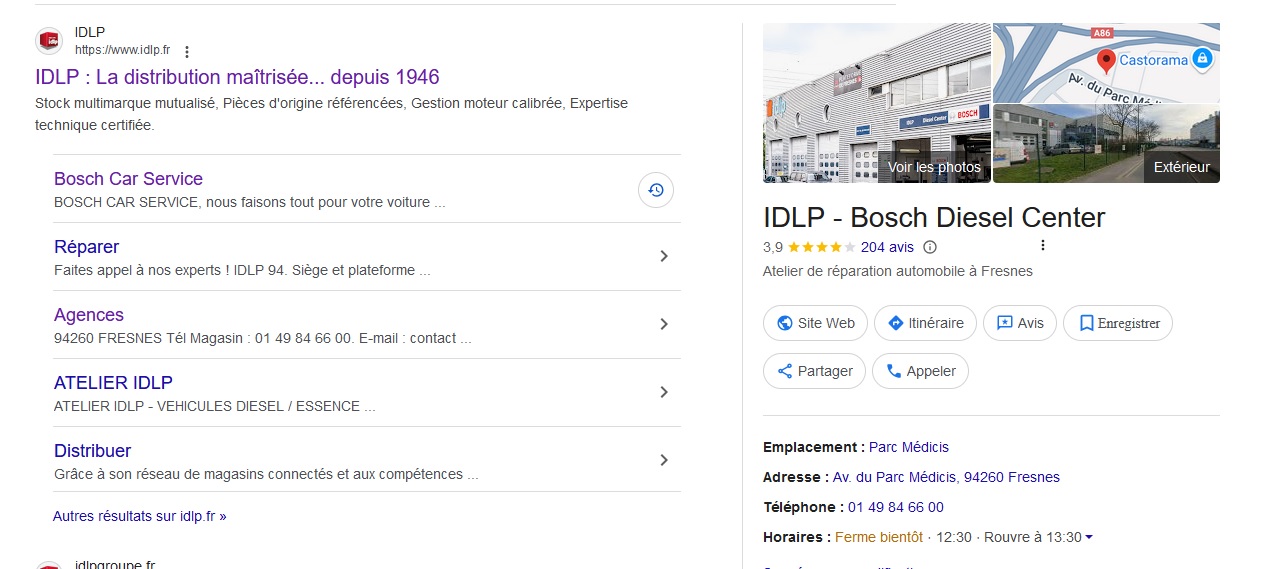Viewport: 1267px width, 569px height.
Task: Get directions with the Itinéraire button
Action: (925, 323)
